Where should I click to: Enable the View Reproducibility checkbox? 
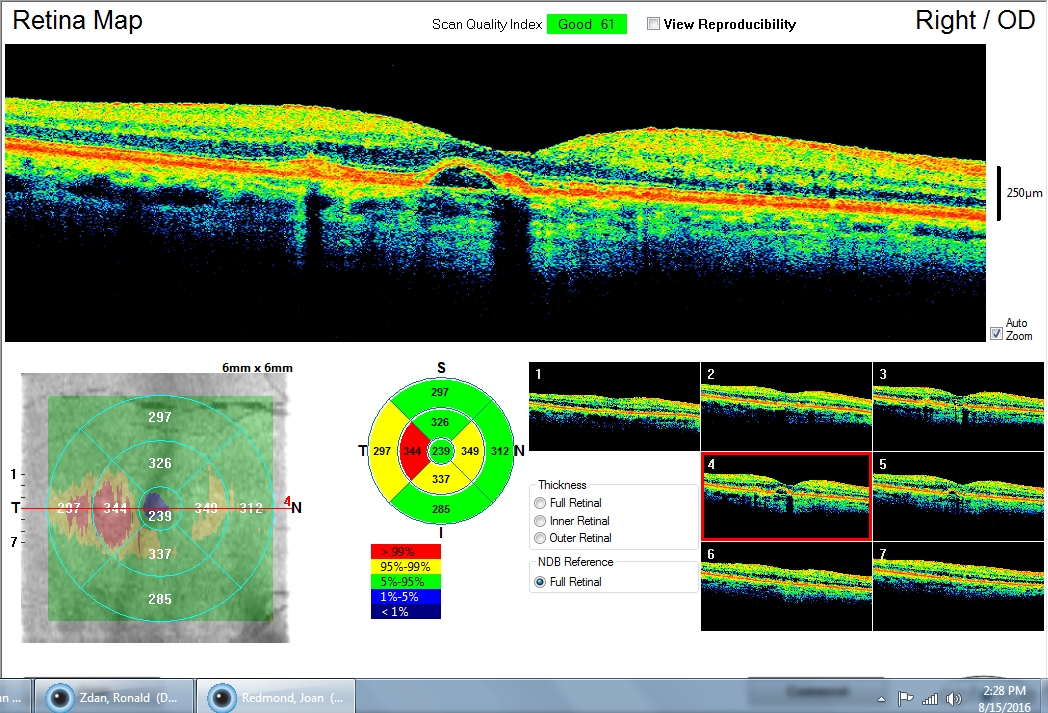coord(653,24)
